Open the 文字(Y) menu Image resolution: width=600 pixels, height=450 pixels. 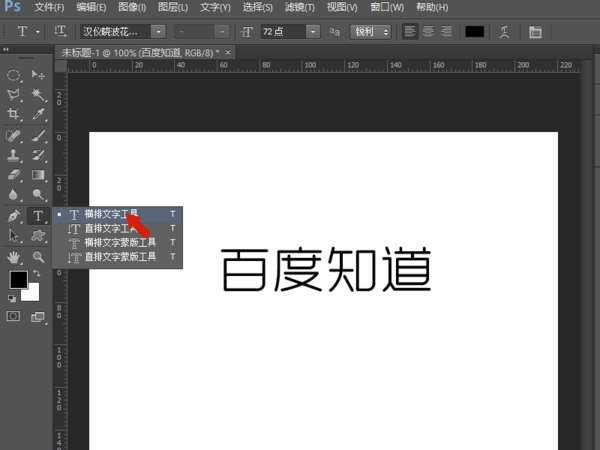(215, 7)
